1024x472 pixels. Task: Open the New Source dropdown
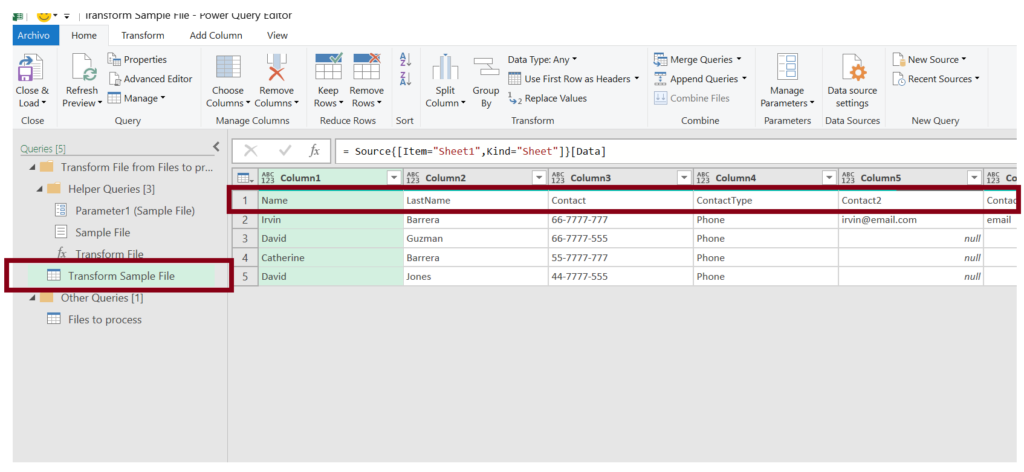pos(929,59)
